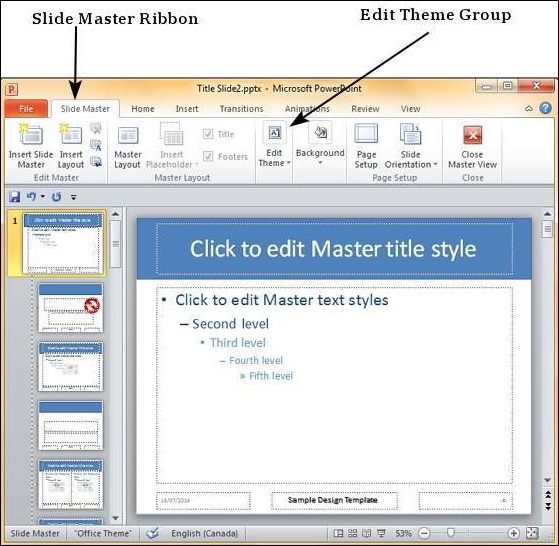This screenshot has width=559, height=546.
Task: Select the Slide Master tab
Action: (x=85, y=109)
